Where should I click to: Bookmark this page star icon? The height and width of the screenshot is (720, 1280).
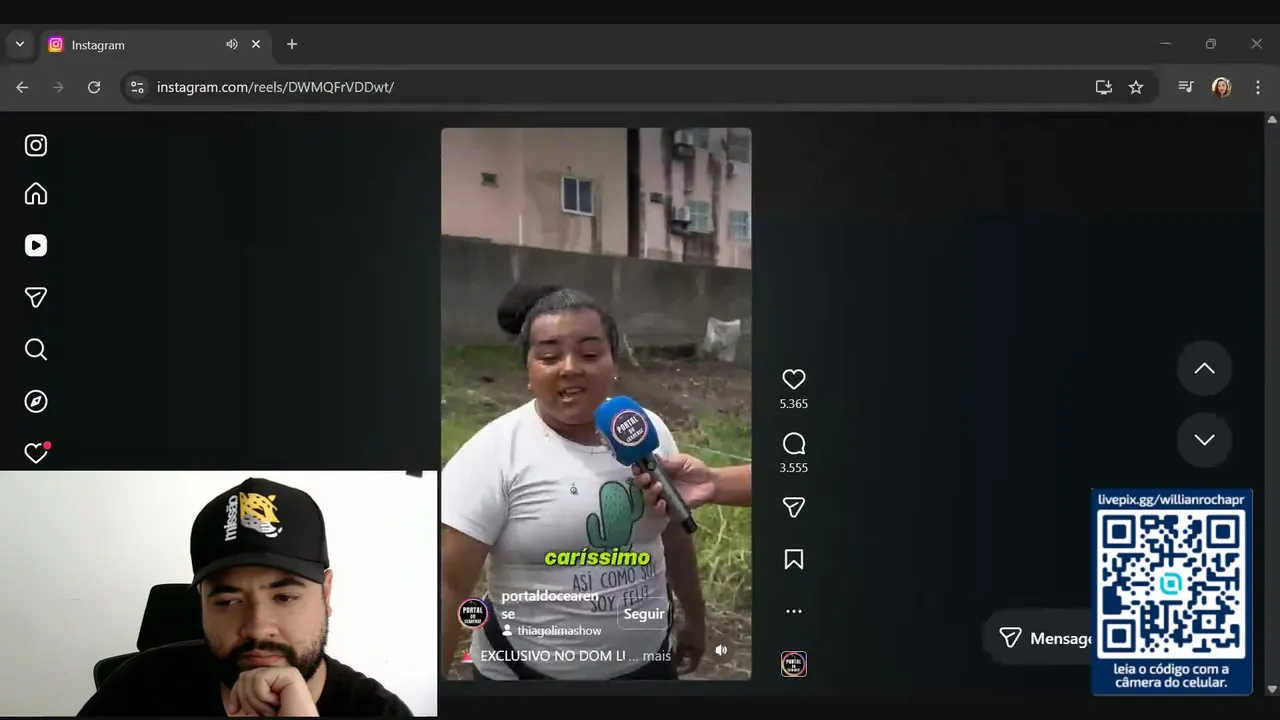1136,87
